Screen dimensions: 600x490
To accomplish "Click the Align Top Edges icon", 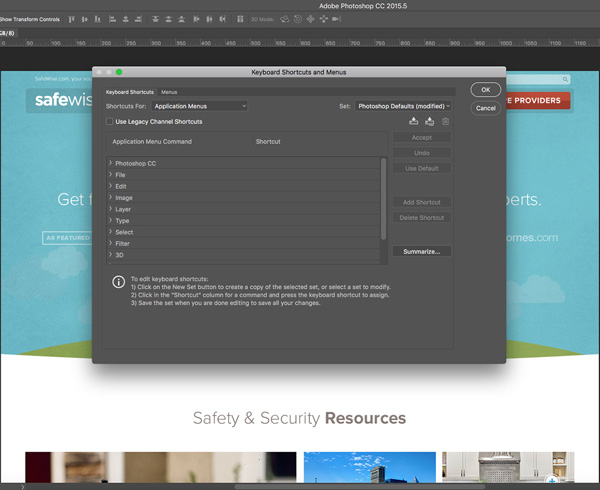I will pyautogui.click(x=71, y=19).
